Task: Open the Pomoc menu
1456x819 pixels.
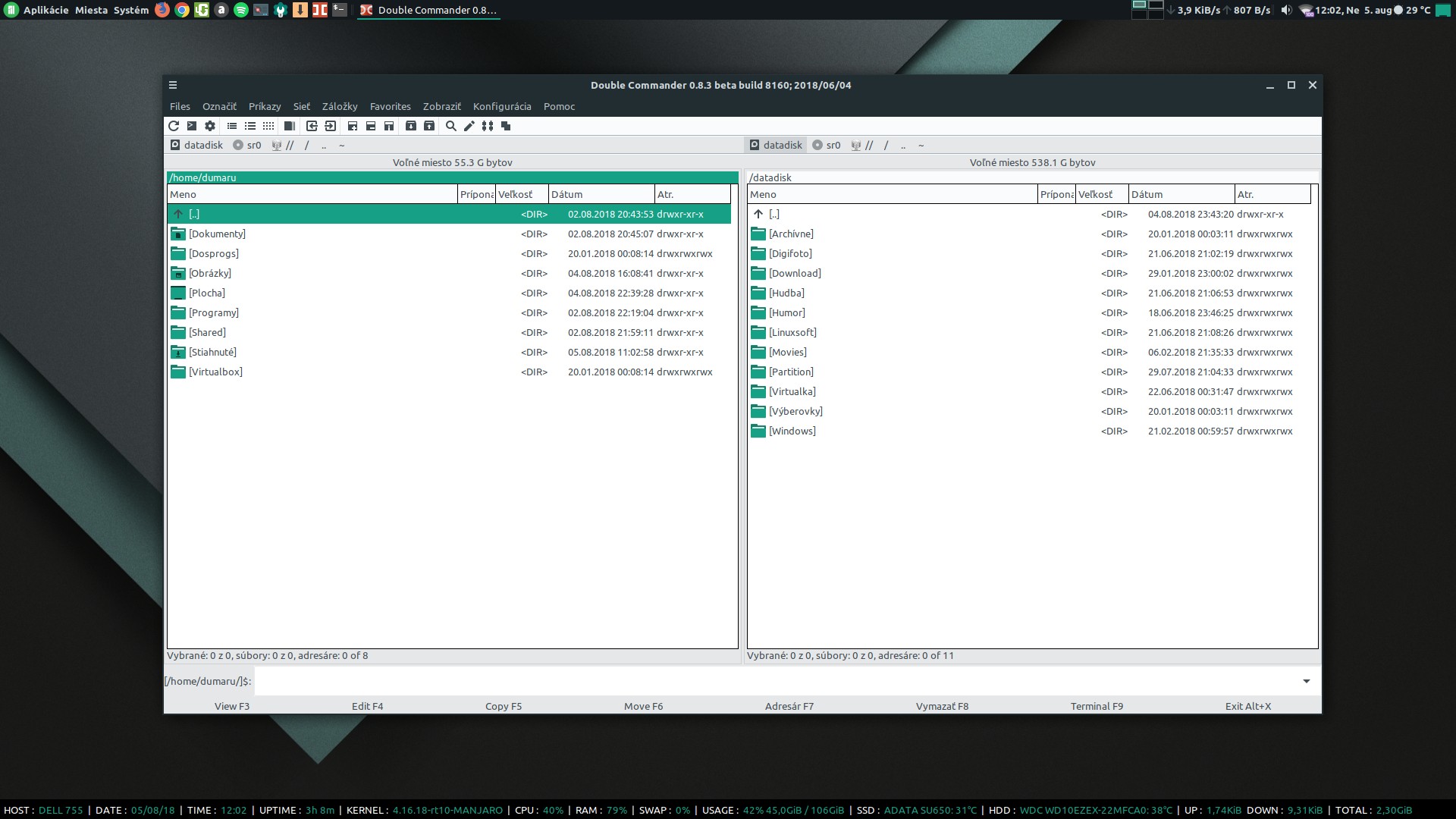Action: [x=560, y=106]
